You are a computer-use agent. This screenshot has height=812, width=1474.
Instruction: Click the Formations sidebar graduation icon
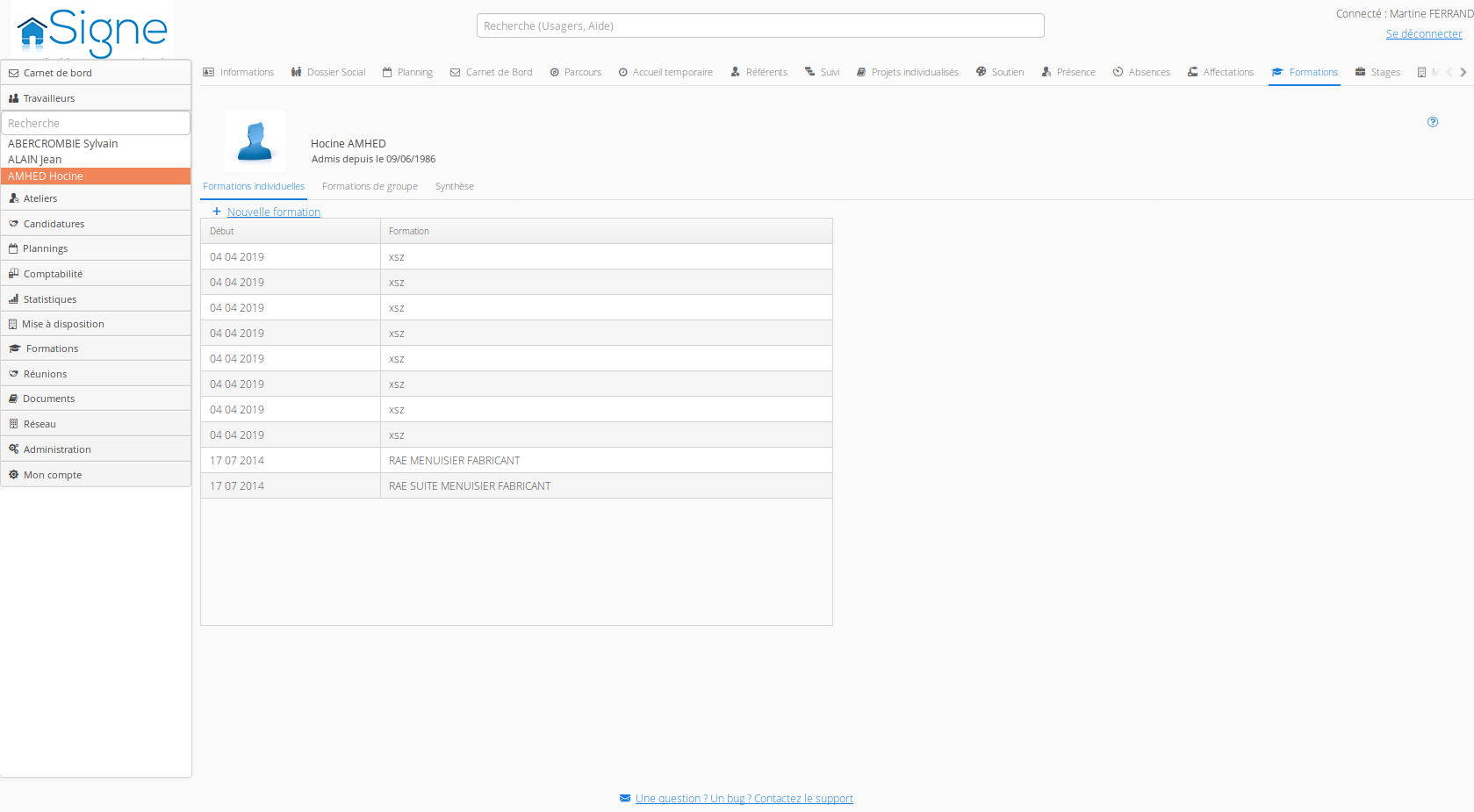pyautogui.click(x=15, y=349)
